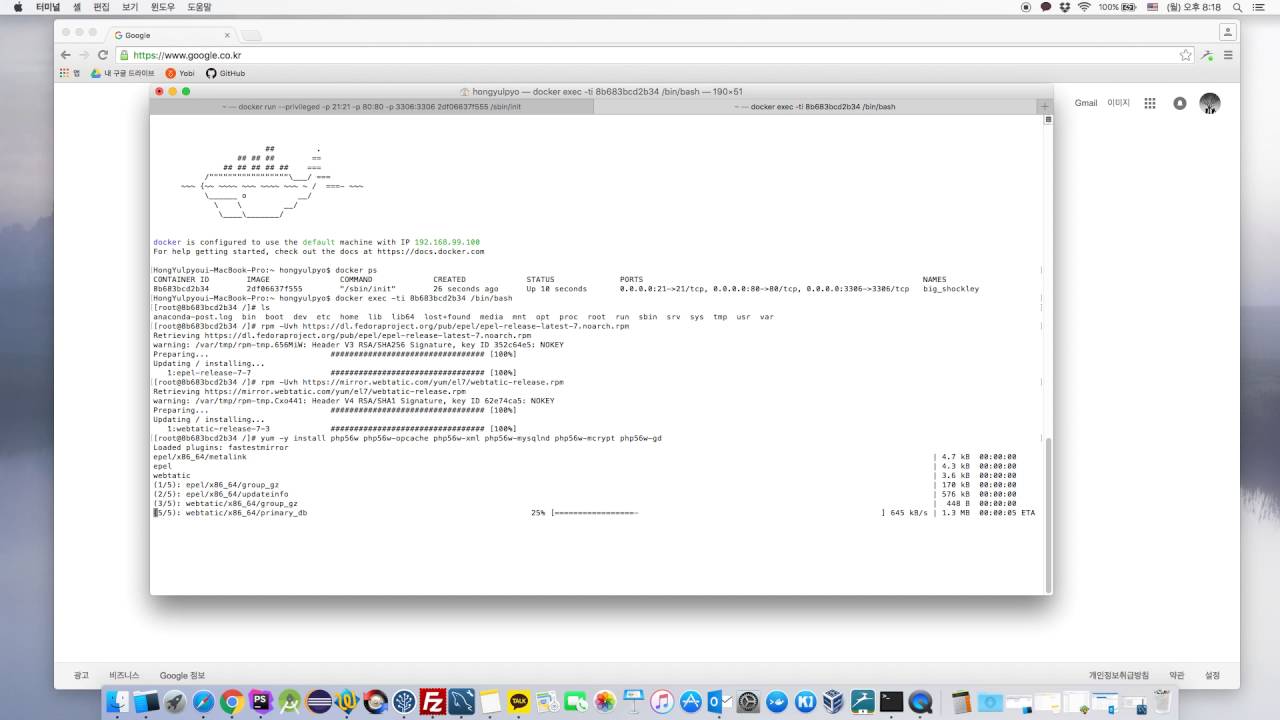Open the Chrome profile button
The height and width of the screenshot is (720, 1280).
(x=1228, y=32)
